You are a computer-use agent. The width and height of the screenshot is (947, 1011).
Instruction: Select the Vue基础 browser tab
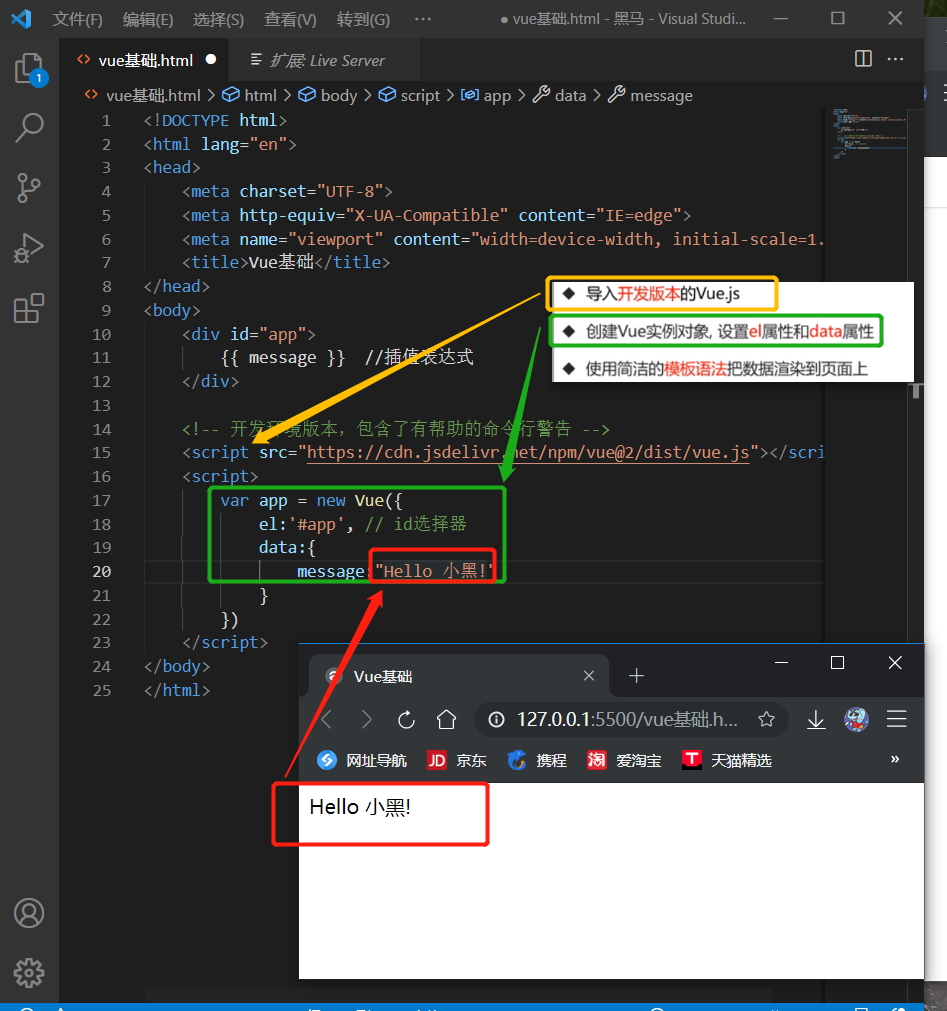(x=459, y=676)
